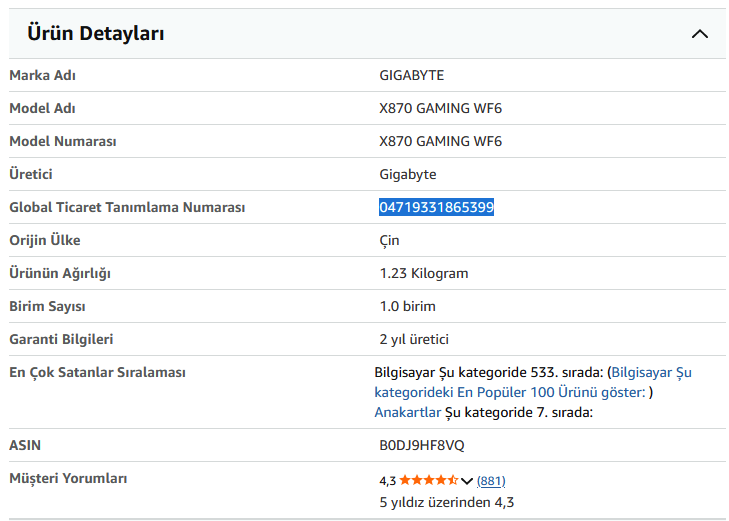The height and width of the screenshot is (521, 729).
Task: Click the brand value GIGABYTE
Action: coord(411,75)
